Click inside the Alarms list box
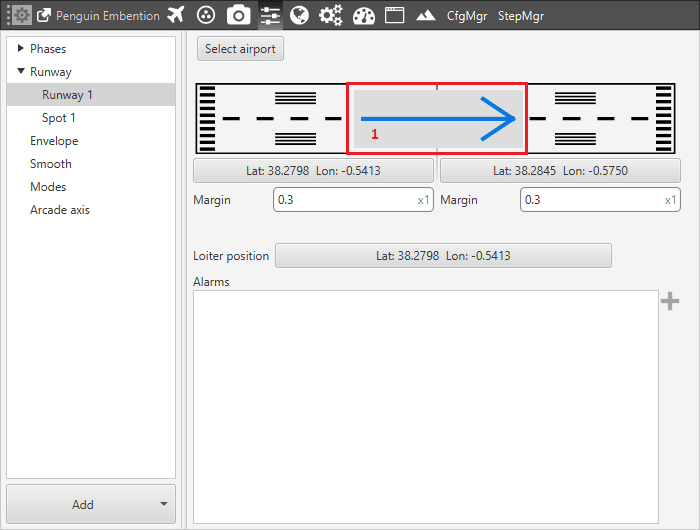 [x=426, y=407]
